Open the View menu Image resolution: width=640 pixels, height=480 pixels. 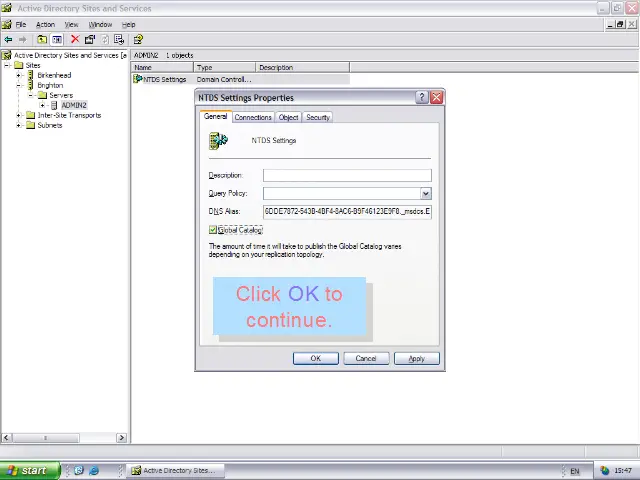point(71,24)
